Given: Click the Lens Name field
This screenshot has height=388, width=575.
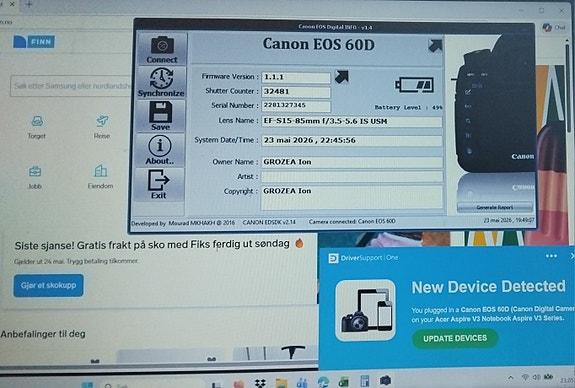Looking at the screenshot, I should 352,121.
